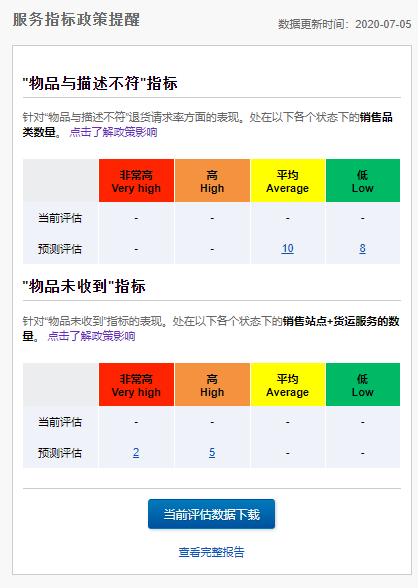Viewport: 418px width, 588px height.
Task: Click the predicted Low count 8
Action: tap(363, 248)
